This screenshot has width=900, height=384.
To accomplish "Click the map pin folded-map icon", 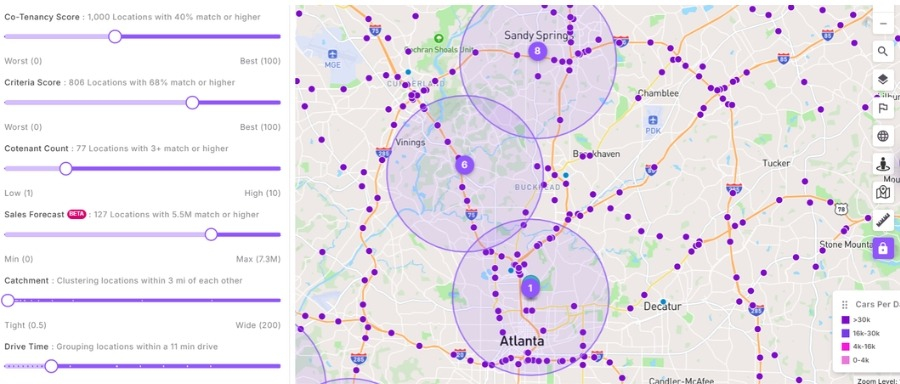I will coord(883,192).
